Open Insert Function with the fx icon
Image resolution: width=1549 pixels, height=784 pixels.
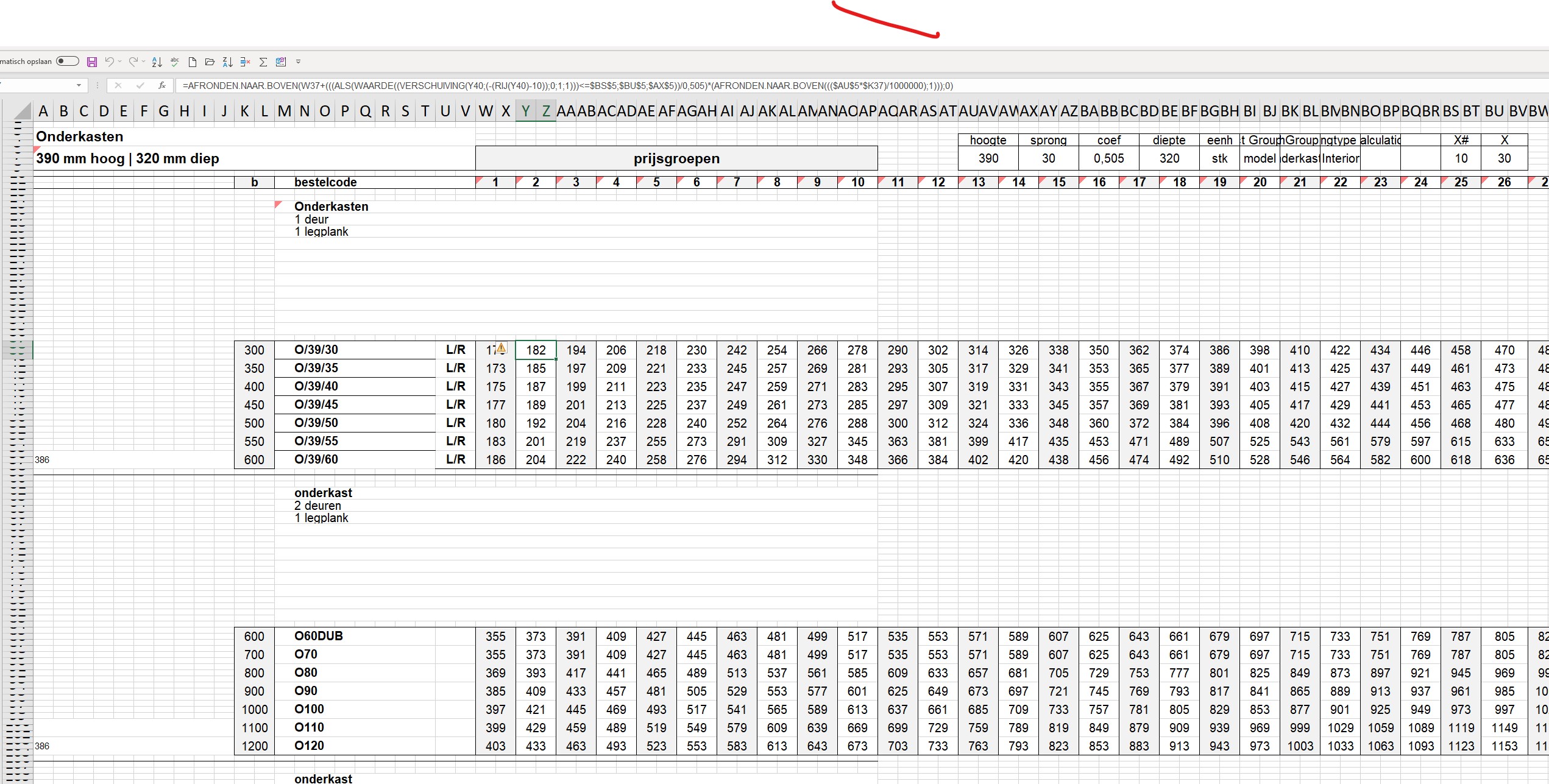point(162,85)
